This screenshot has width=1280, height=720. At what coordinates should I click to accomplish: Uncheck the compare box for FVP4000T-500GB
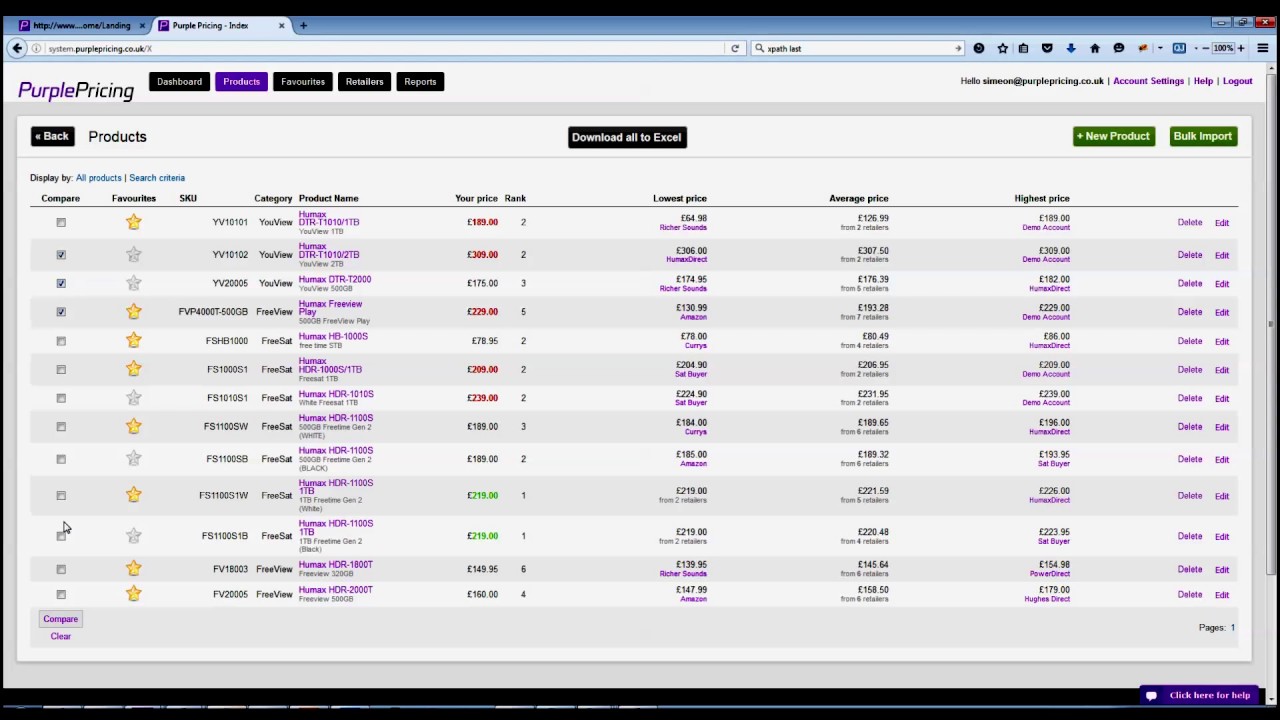tap(61, 312)
